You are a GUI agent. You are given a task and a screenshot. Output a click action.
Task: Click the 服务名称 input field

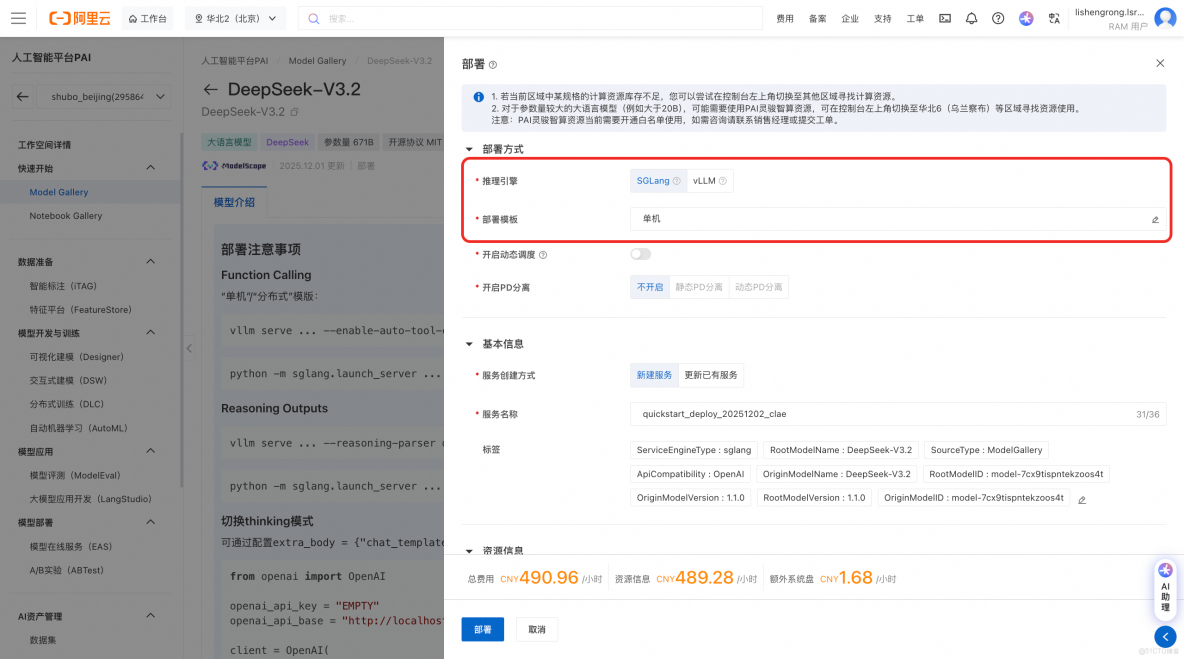(x=898, y=413)
